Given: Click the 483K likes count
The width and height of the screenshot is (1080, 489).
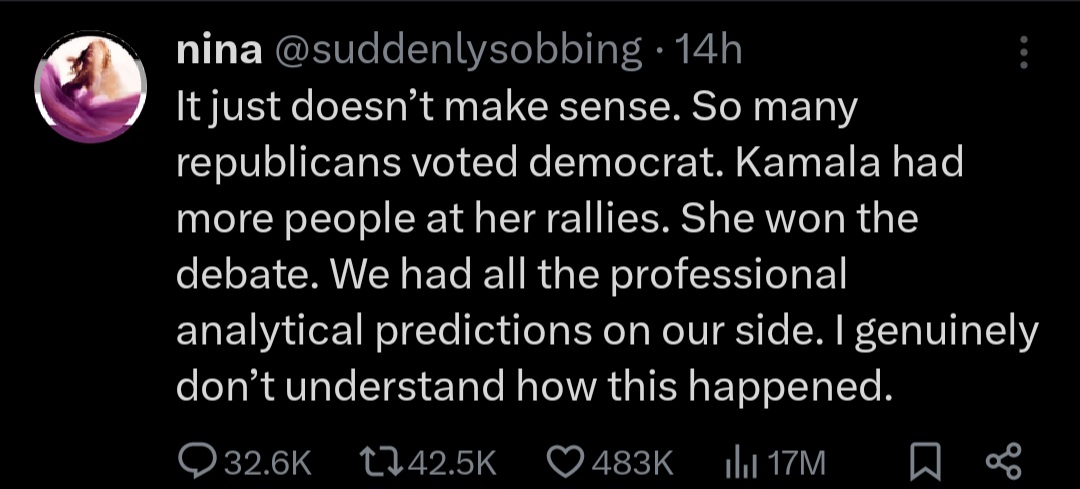Looking at the screenshot, I should (x=632, y=463).
